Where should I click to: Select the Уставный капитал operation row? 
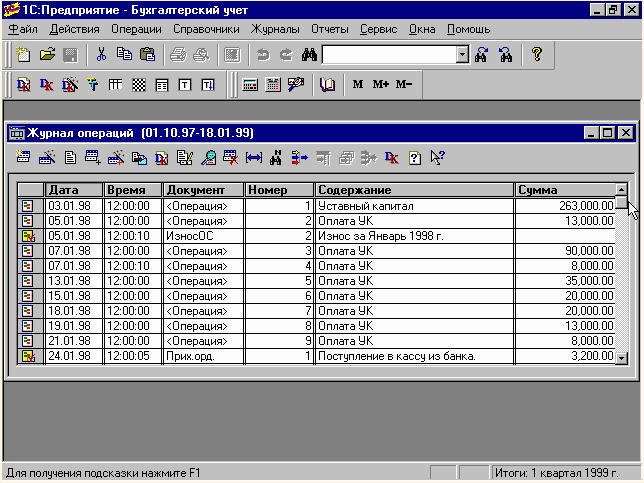point(413,206)
